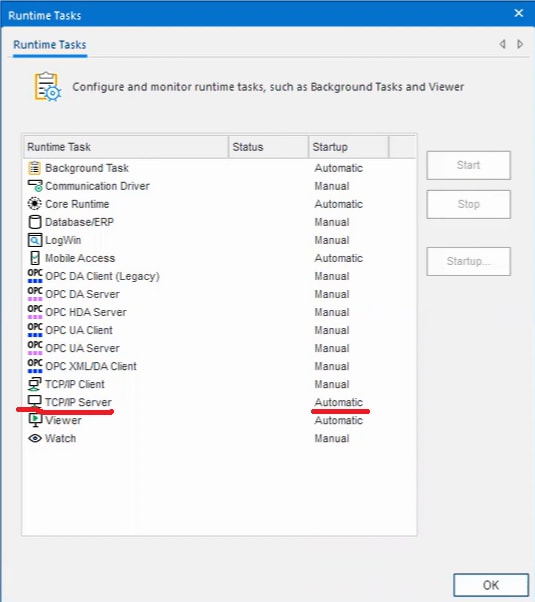The height and width of the screenshot is (602, 535).
Task: Click the Core Runtime gear icon
Action: tap(35, 204)
